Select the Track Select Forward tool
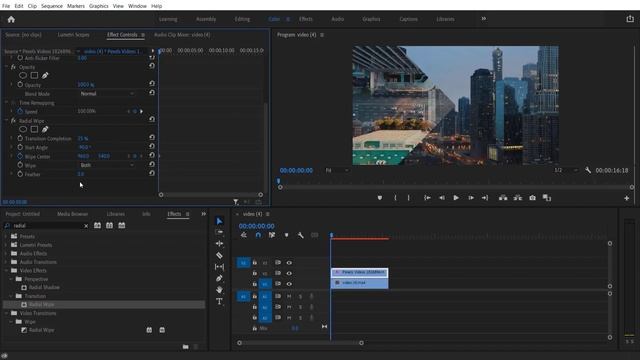The image size is (640, 360). coord(219,232)
